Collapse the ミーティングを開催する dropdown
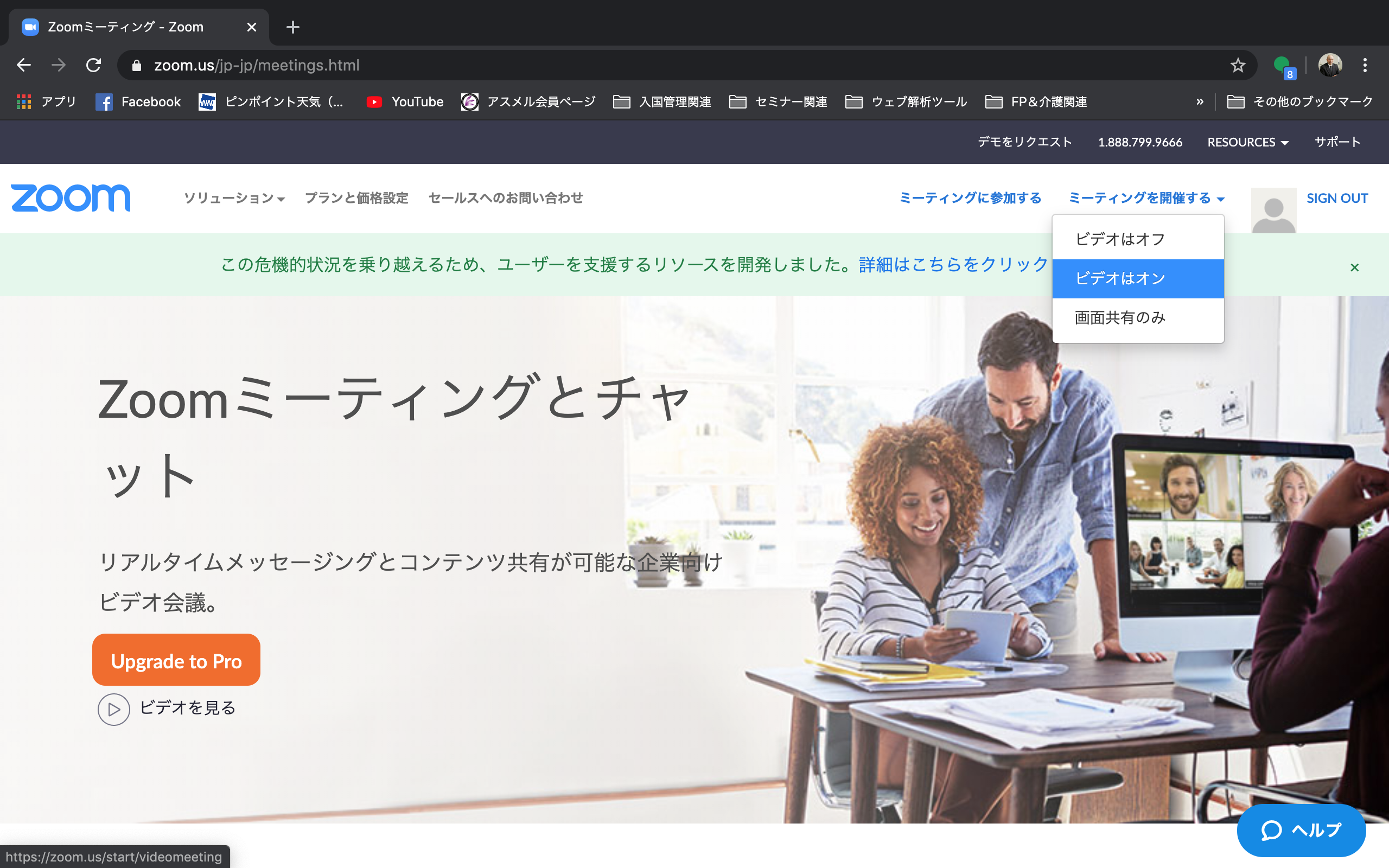 pos(1147,198)
